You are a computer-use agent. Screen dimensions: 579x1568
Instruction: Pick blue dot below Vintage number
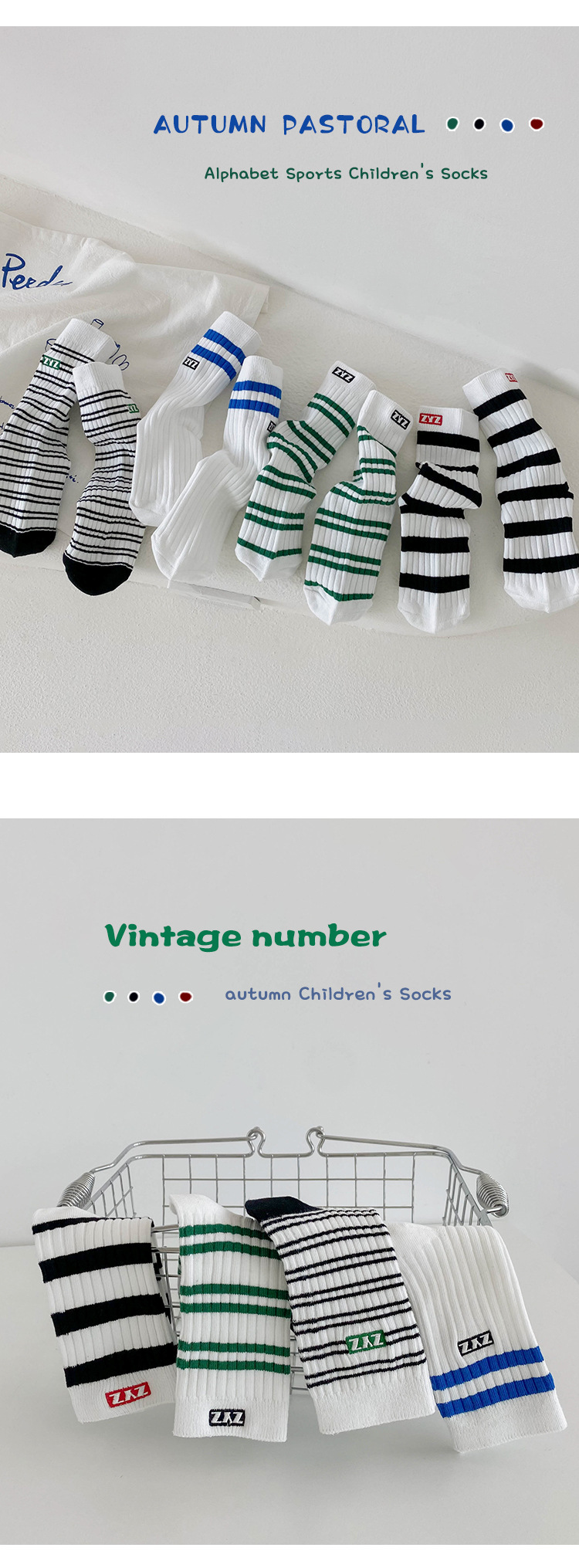coord(159,997)
